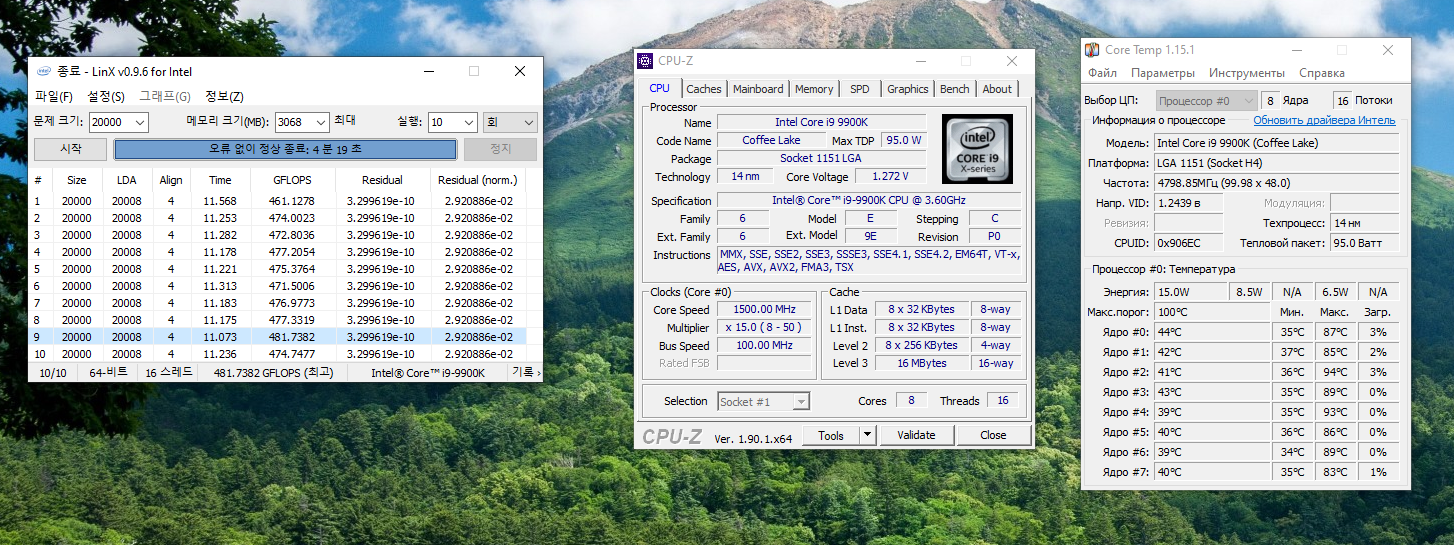Expand the Процессор #0 dropdown in Core Temp
The image size is (1454, 545).
[1207, 101]
